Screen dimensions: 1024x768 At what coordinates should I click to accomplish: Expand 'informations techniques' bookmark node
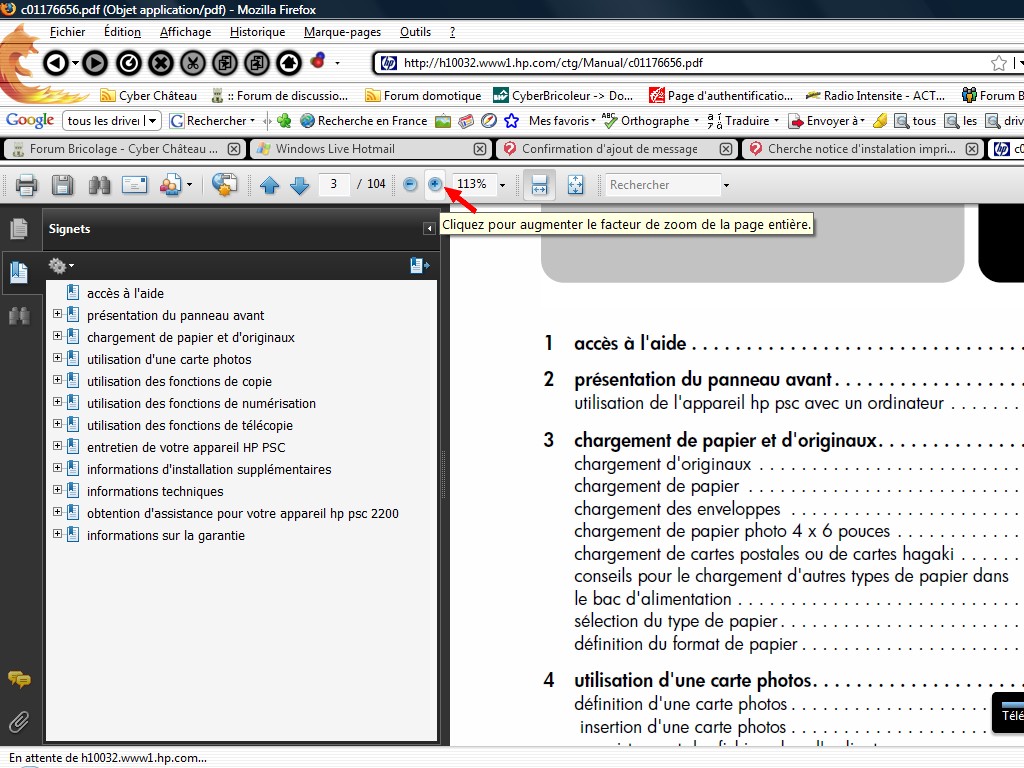pos(57,491)
